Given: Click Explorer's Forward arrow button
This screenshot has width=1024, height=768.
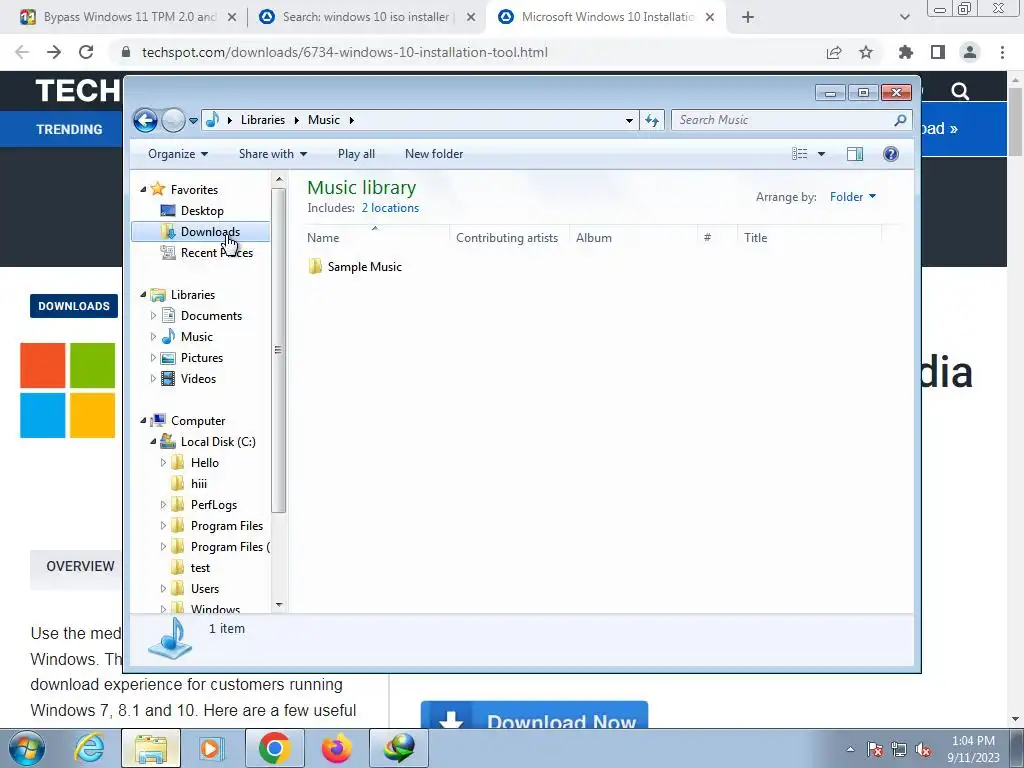Looking at the screenshot, I should point(173,120).
